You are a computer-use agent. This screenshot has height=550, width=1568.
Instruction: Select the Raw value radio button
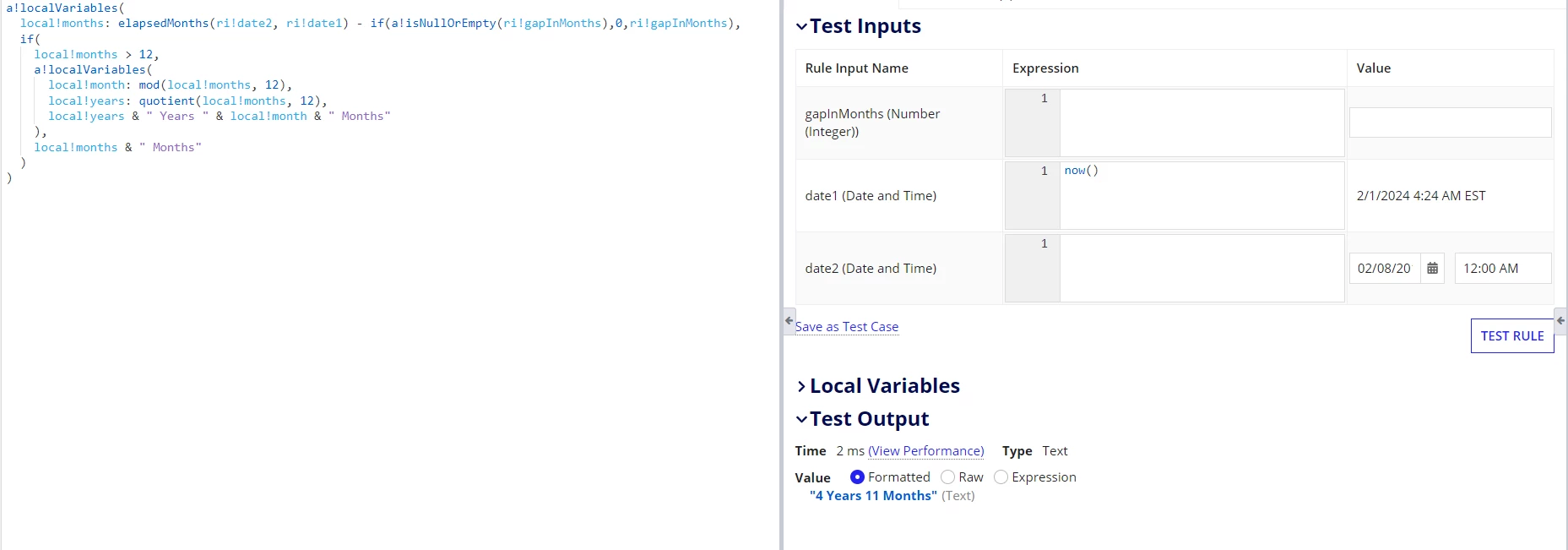point(947,477)
